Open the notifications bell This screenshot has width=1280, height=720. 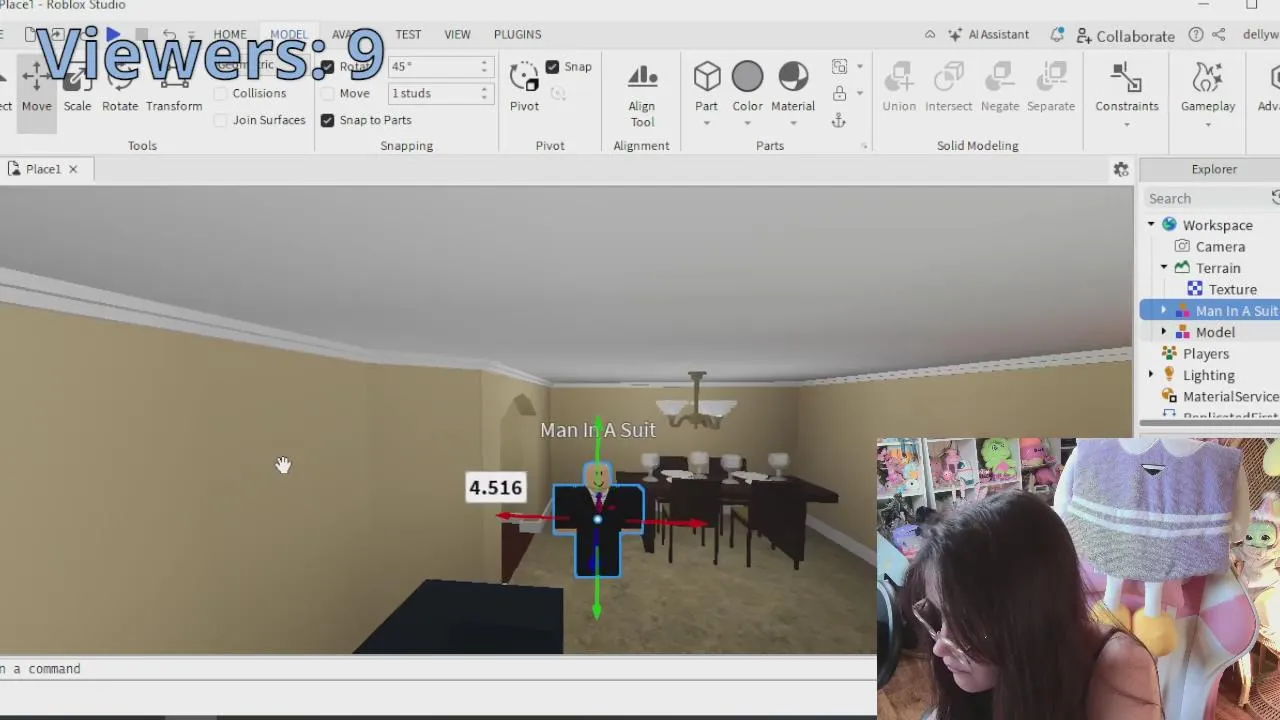tap(1057, 34)
